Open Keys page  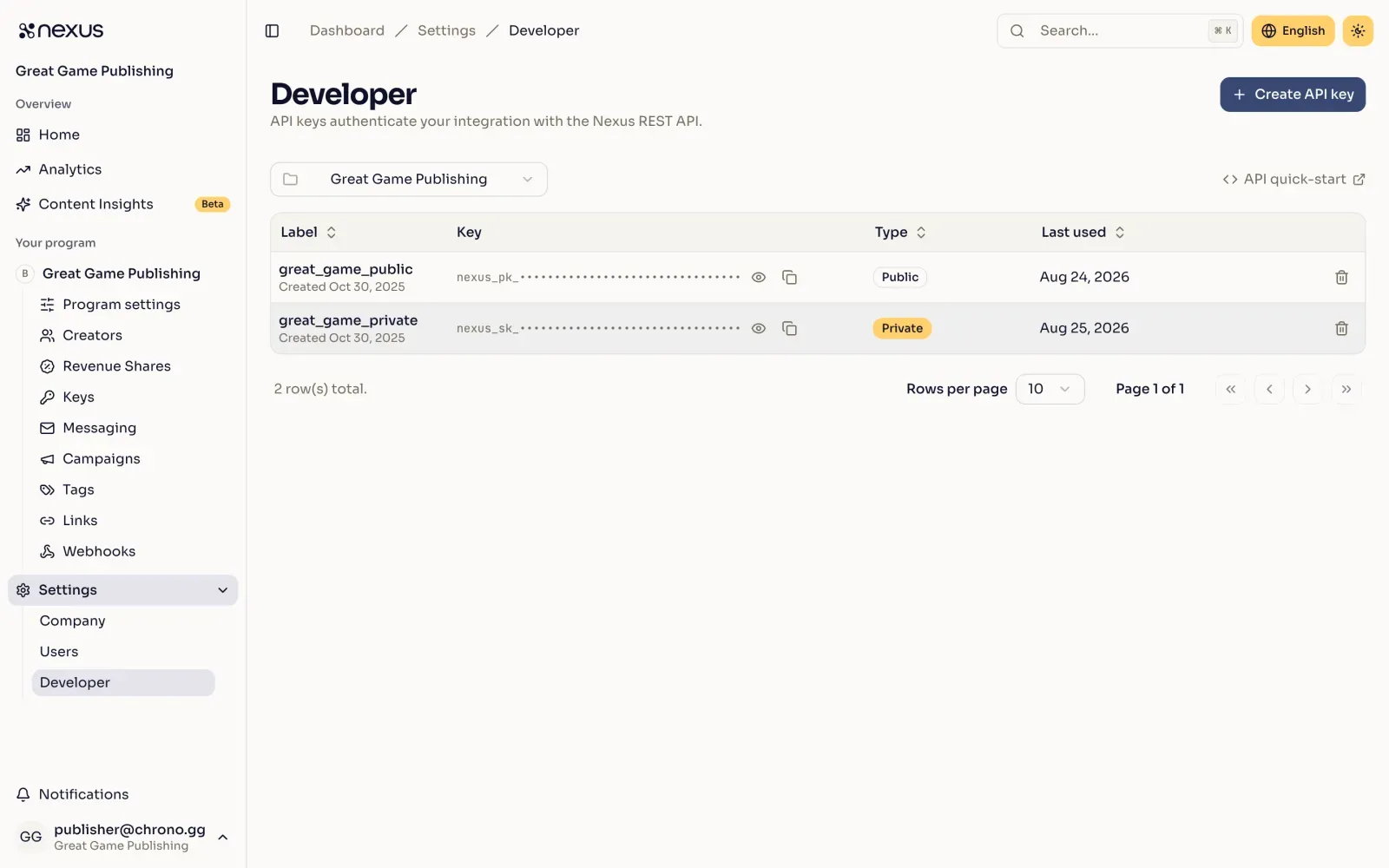(123, 397)
